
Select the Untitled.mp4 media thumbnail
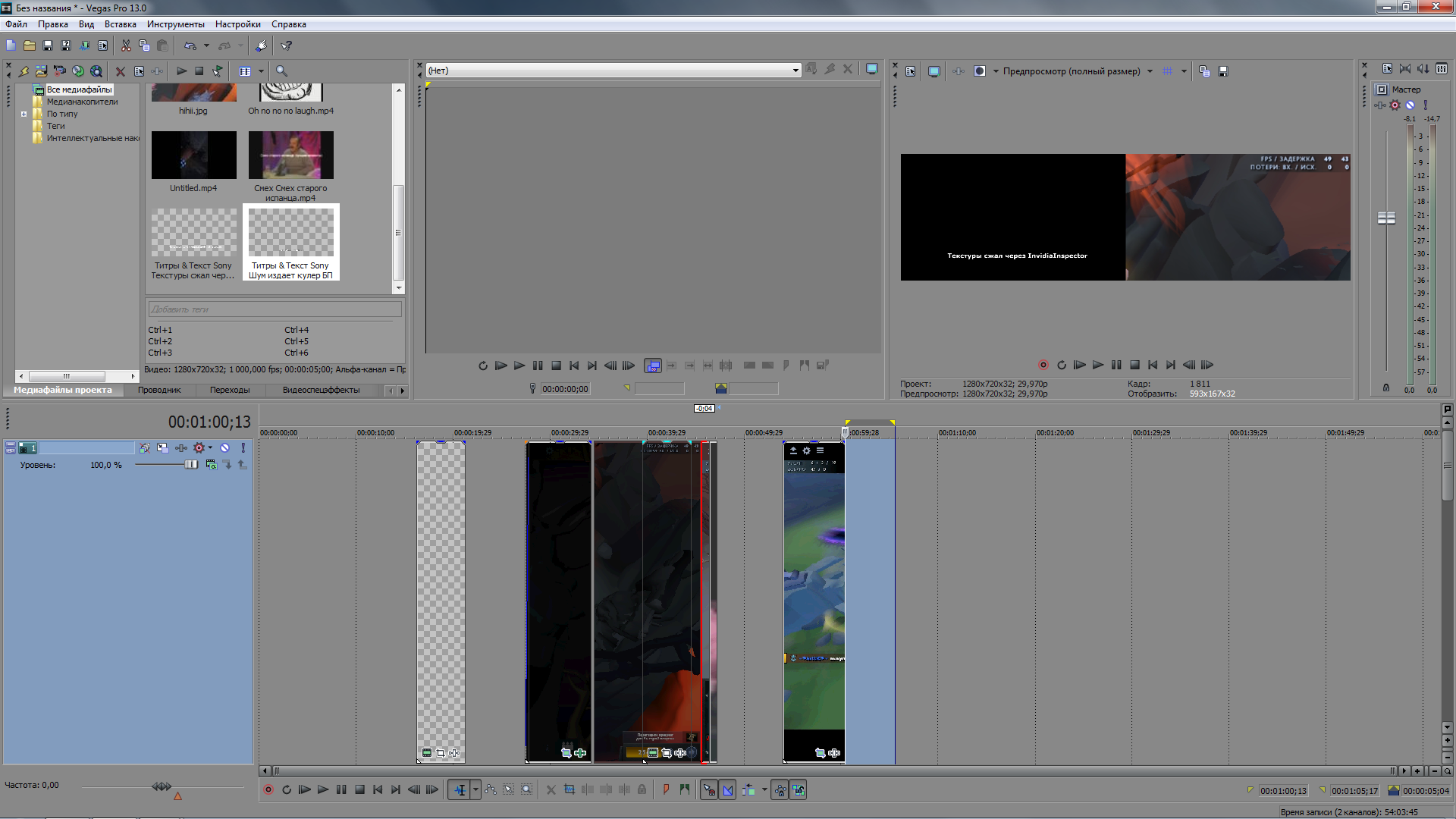(194, 155)
